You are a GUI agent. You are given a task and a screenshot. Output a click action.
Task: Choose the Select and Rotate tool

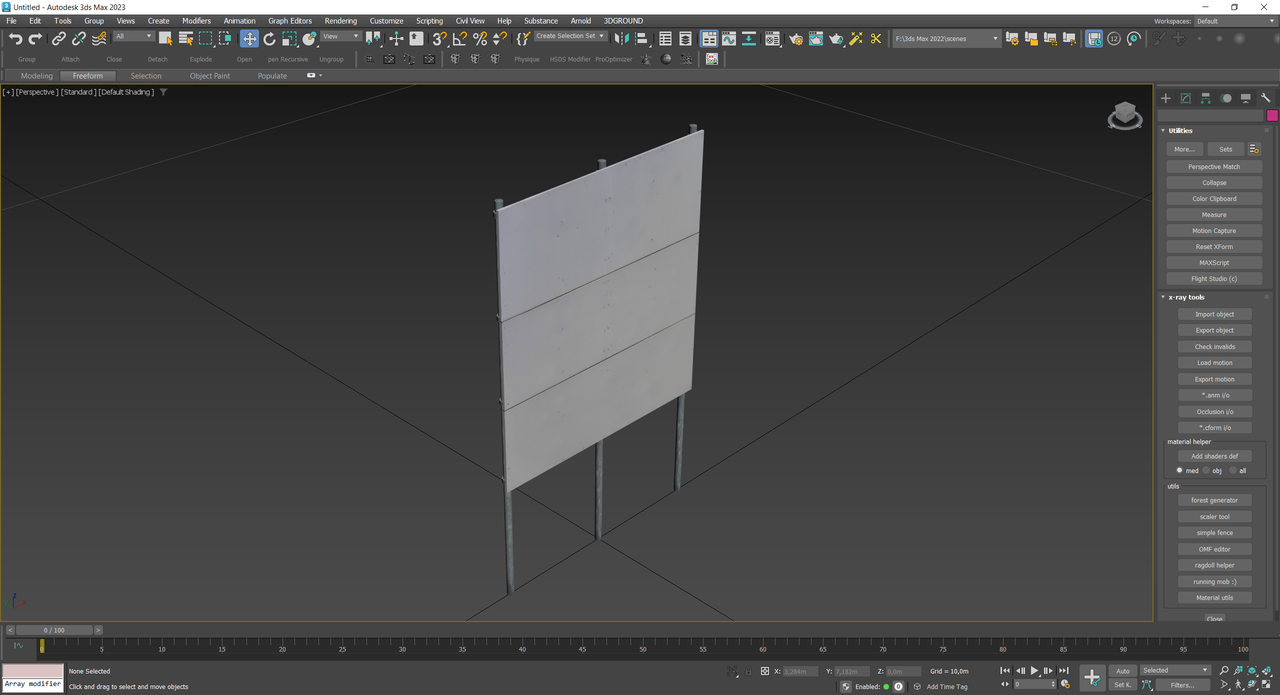click(x=269, y=39)
